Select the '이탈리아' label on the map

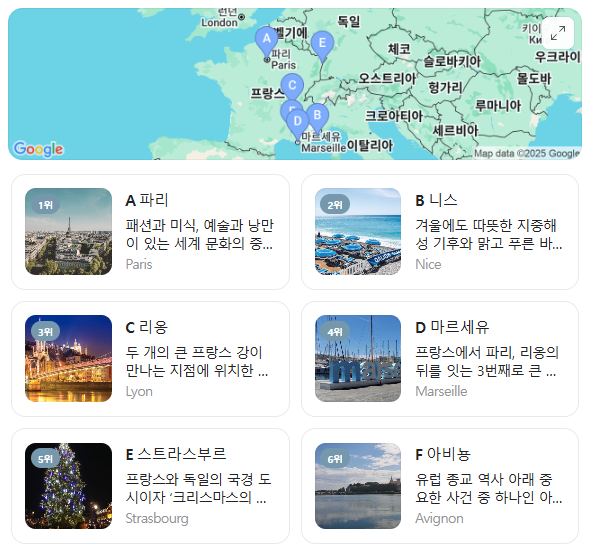click(x=370, y=145)
